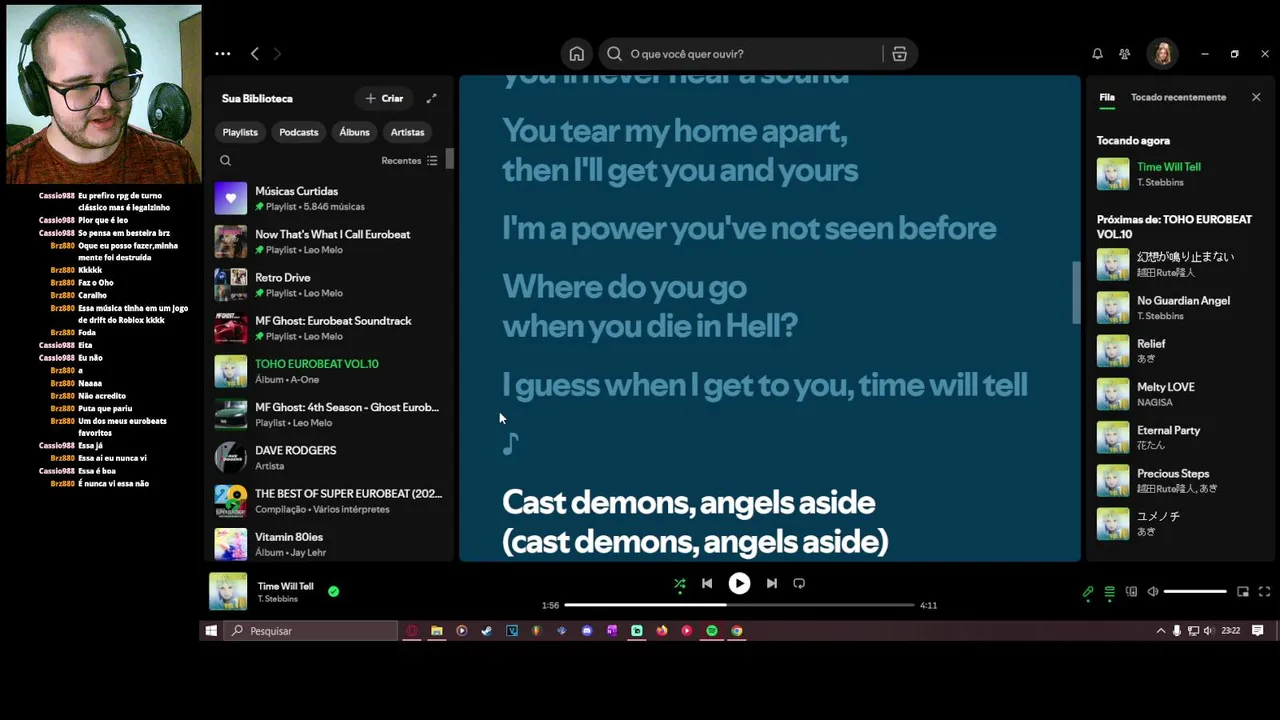Open Time Will Tell title in player bar
This screenshot has width=1280, height=720.
285,586
